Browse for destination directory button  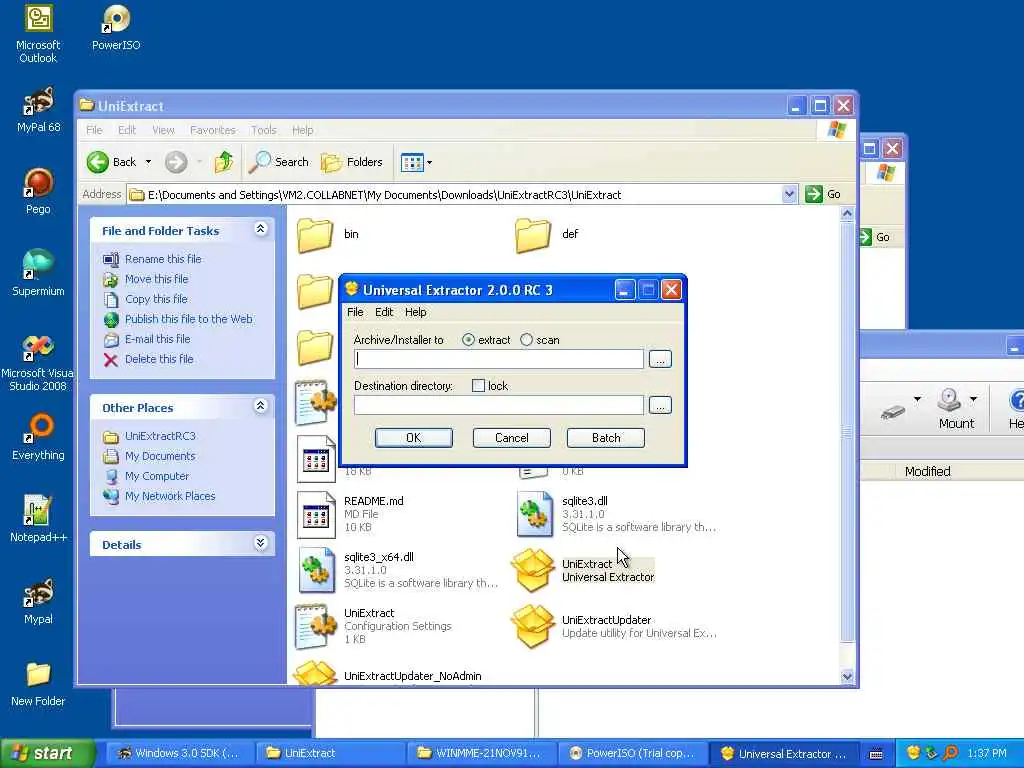coord(660,405)
